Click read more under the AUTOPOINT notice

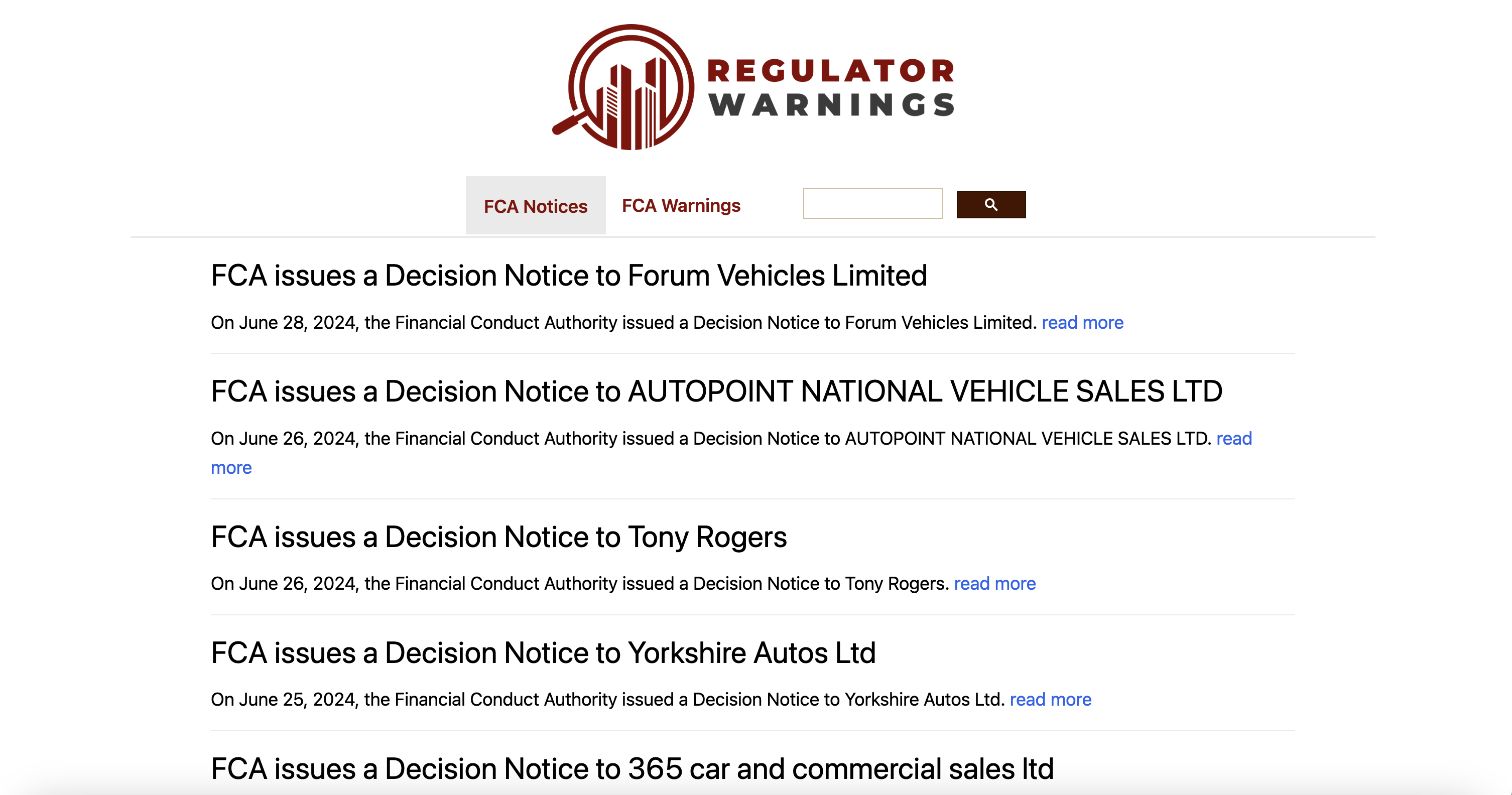click(231, 467)
